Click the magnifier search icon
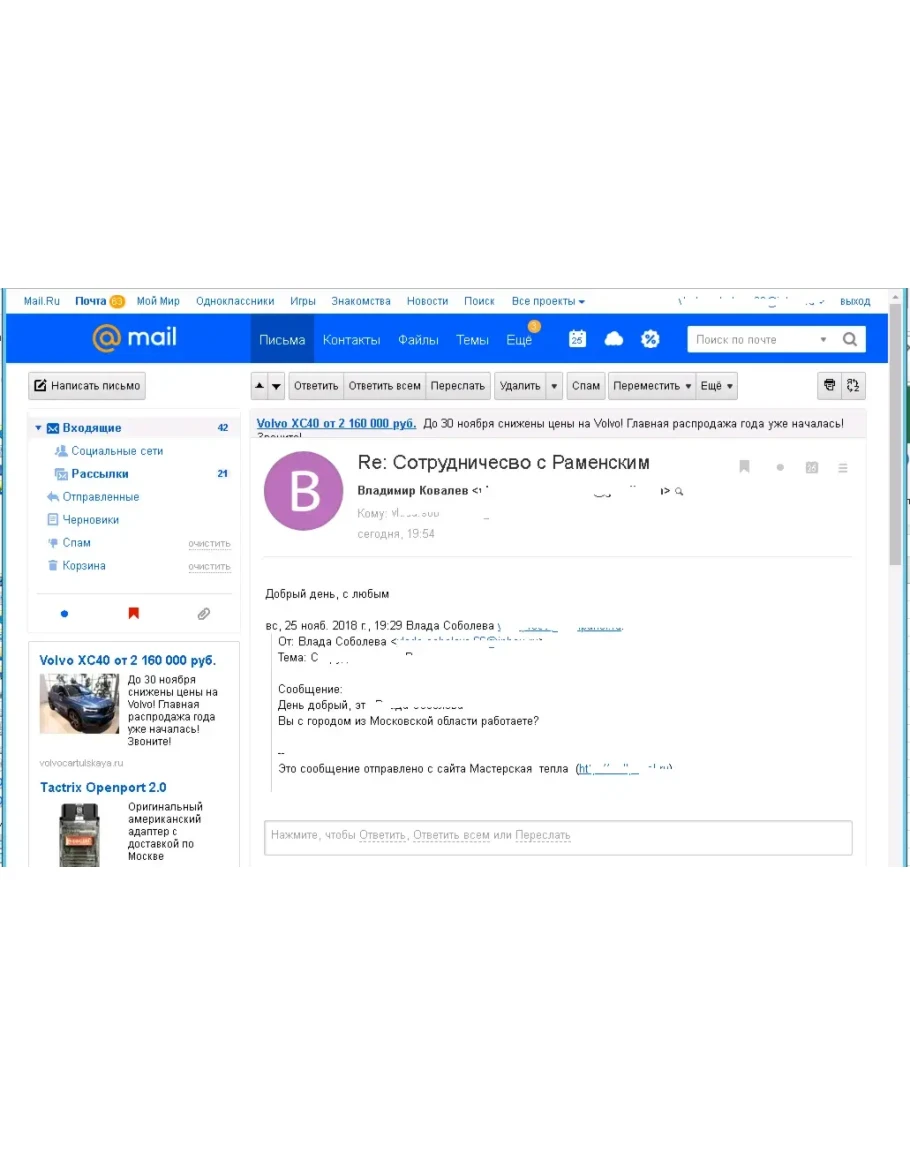Viewport: 910px width, 1155px height. coord(849,339)
